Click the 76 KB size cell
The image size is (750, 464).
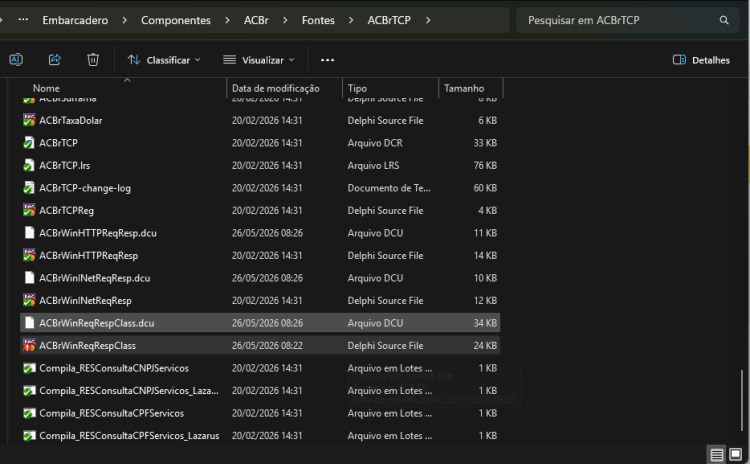(485, 165)
